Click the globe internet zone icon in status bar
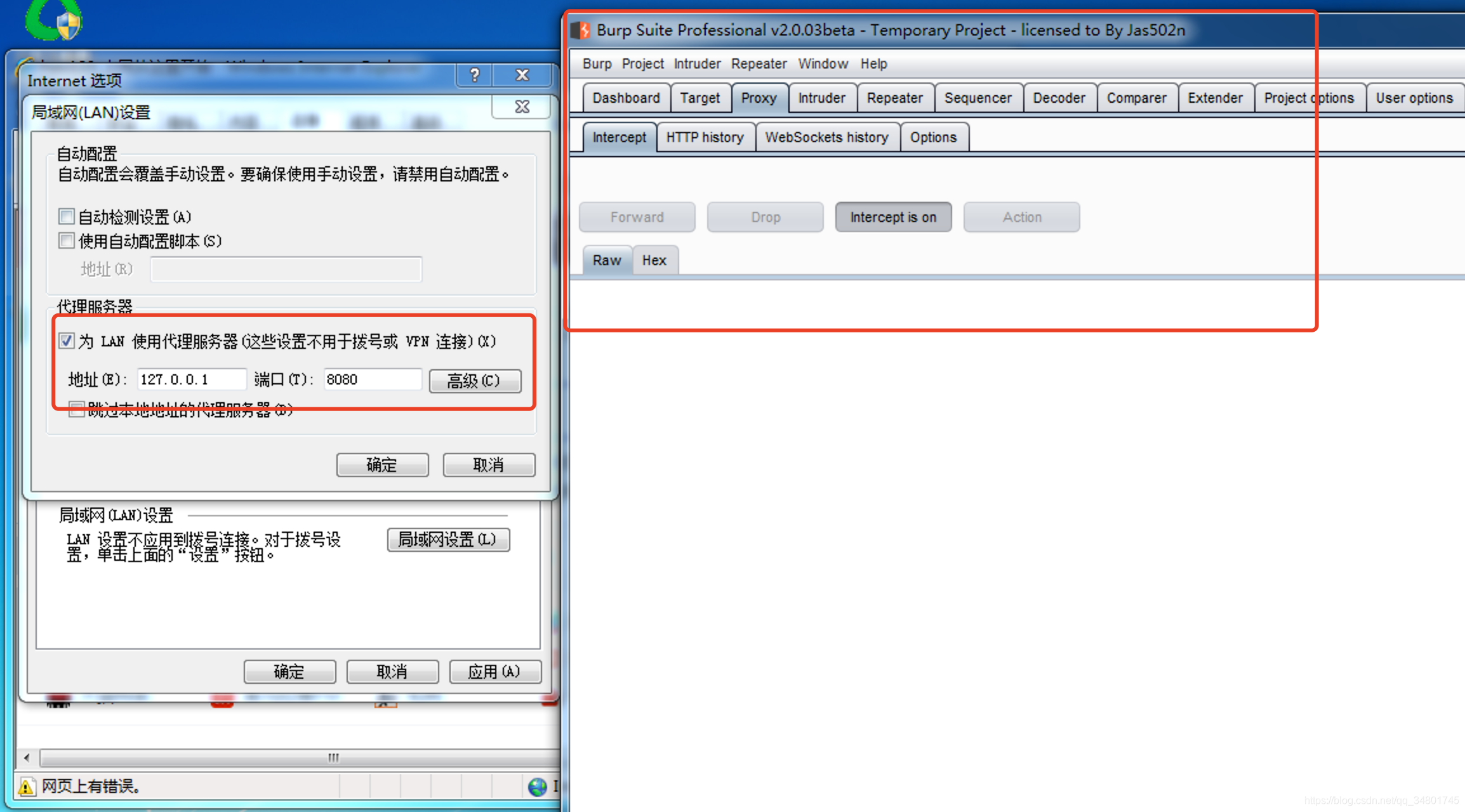1465x812 pixels. 538,787
